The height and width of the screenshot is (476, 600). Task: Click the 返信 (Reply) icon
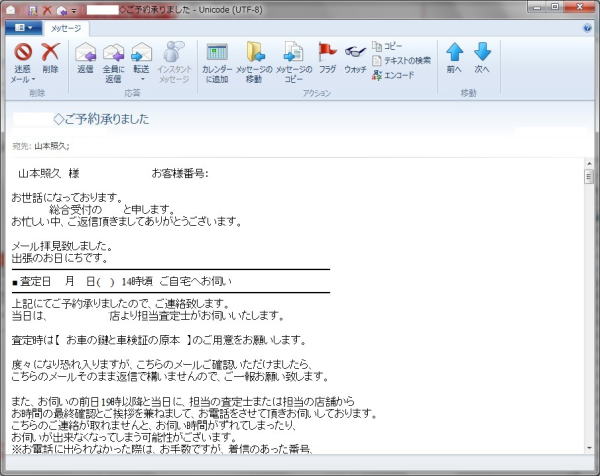[85, 58]
